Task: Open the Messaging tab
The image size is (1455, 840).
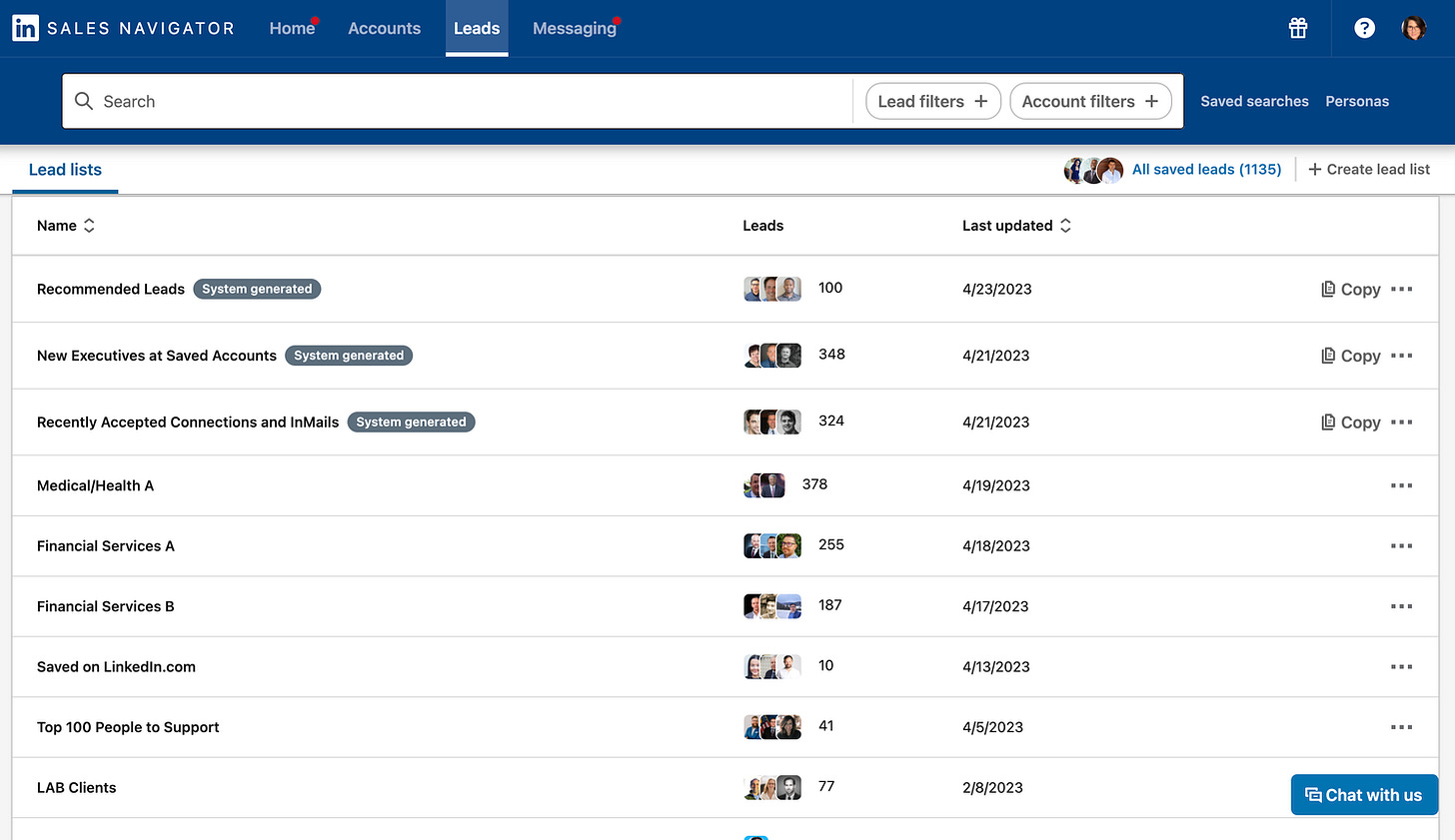Action: click(x=575, y=28)
